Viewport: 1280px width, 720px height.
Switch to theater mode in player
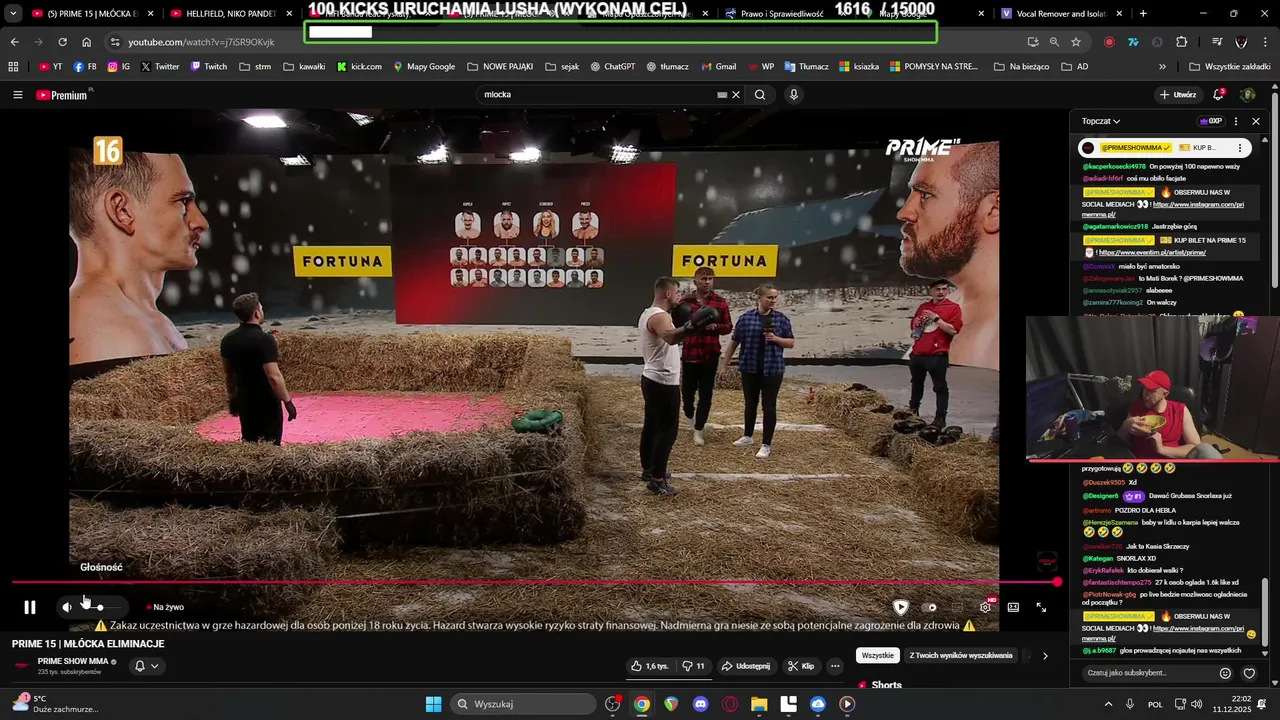pyautogui.click(x=1013, y=607)
